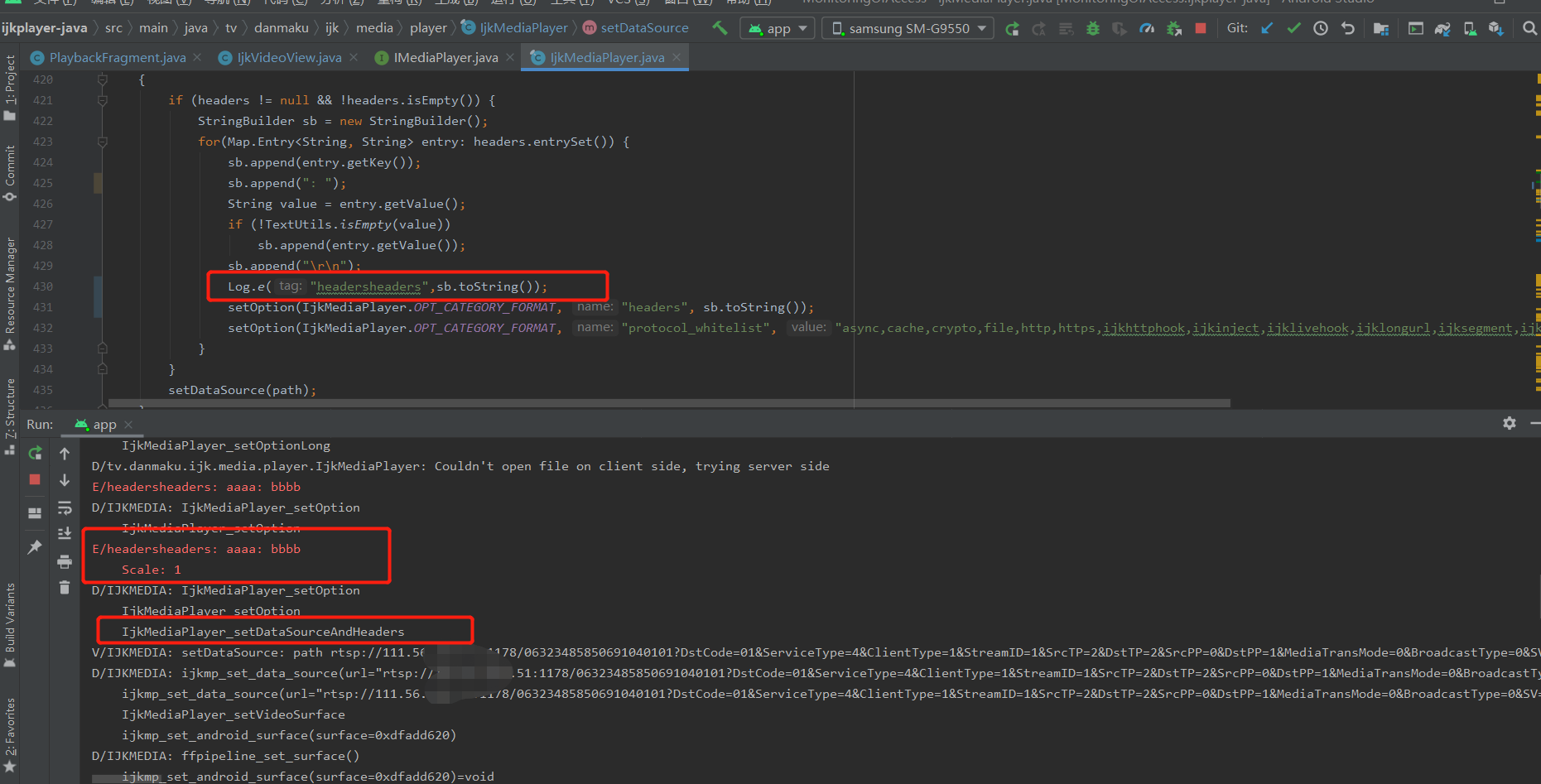Open the Structure tool window
The image size is (1541, 784).
click(10, 416)
